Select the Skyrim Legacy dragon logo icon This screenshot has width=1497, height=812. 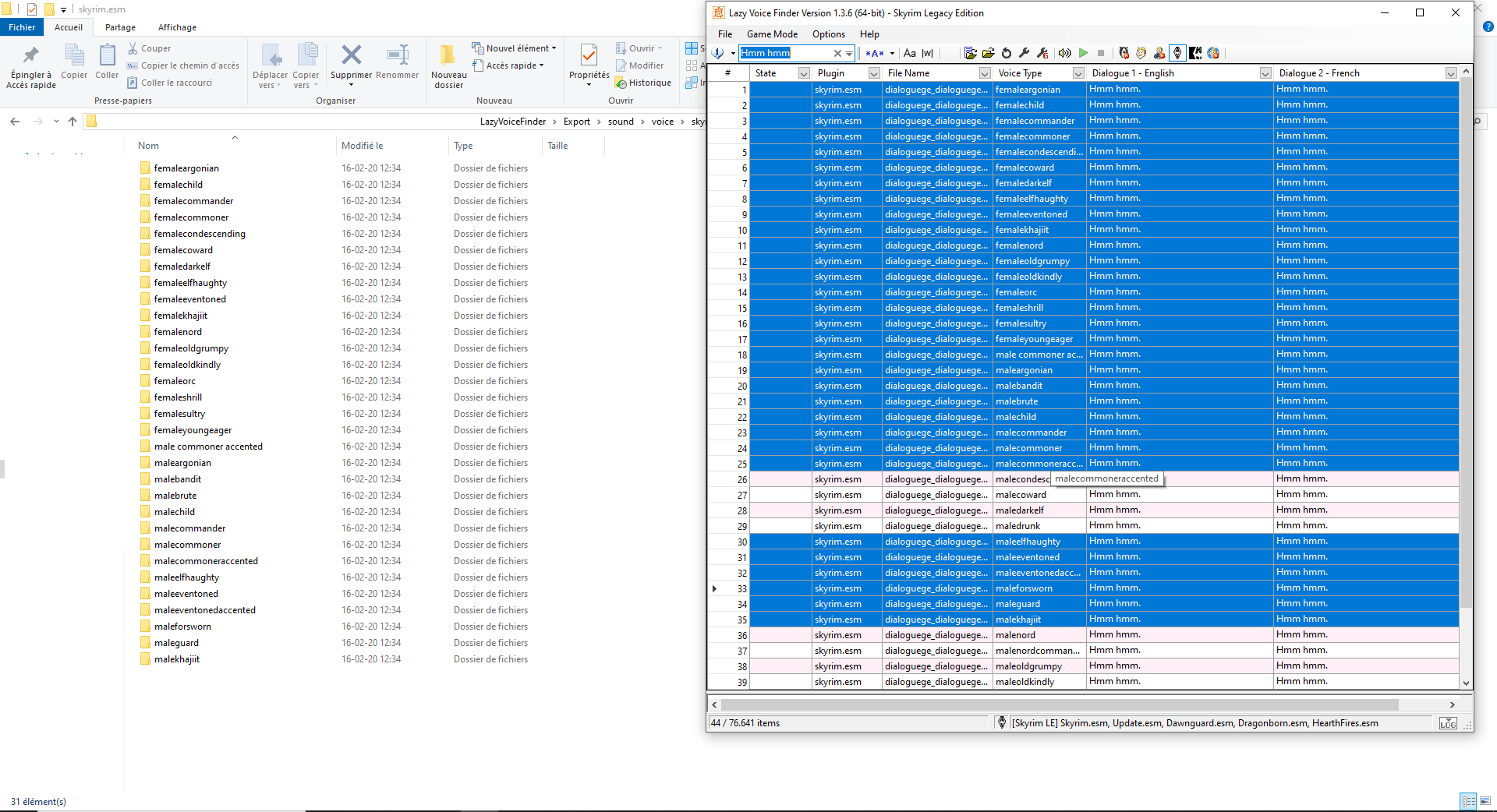(x=1177, y=53)
